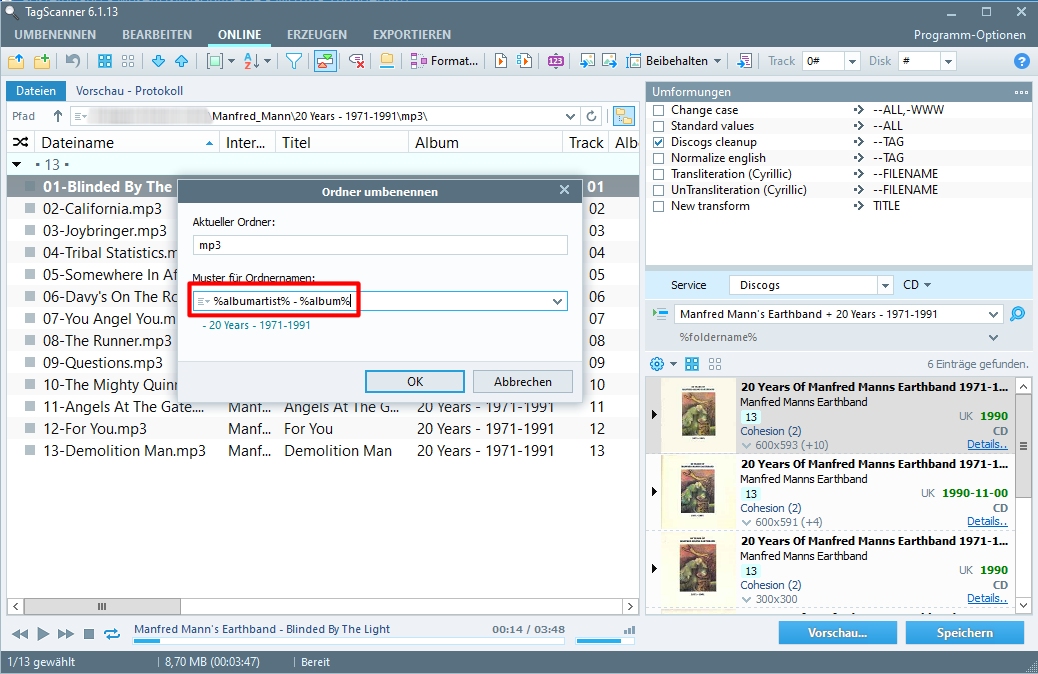
Task: Enable Standard values transformation
Action: coord(658,126)
